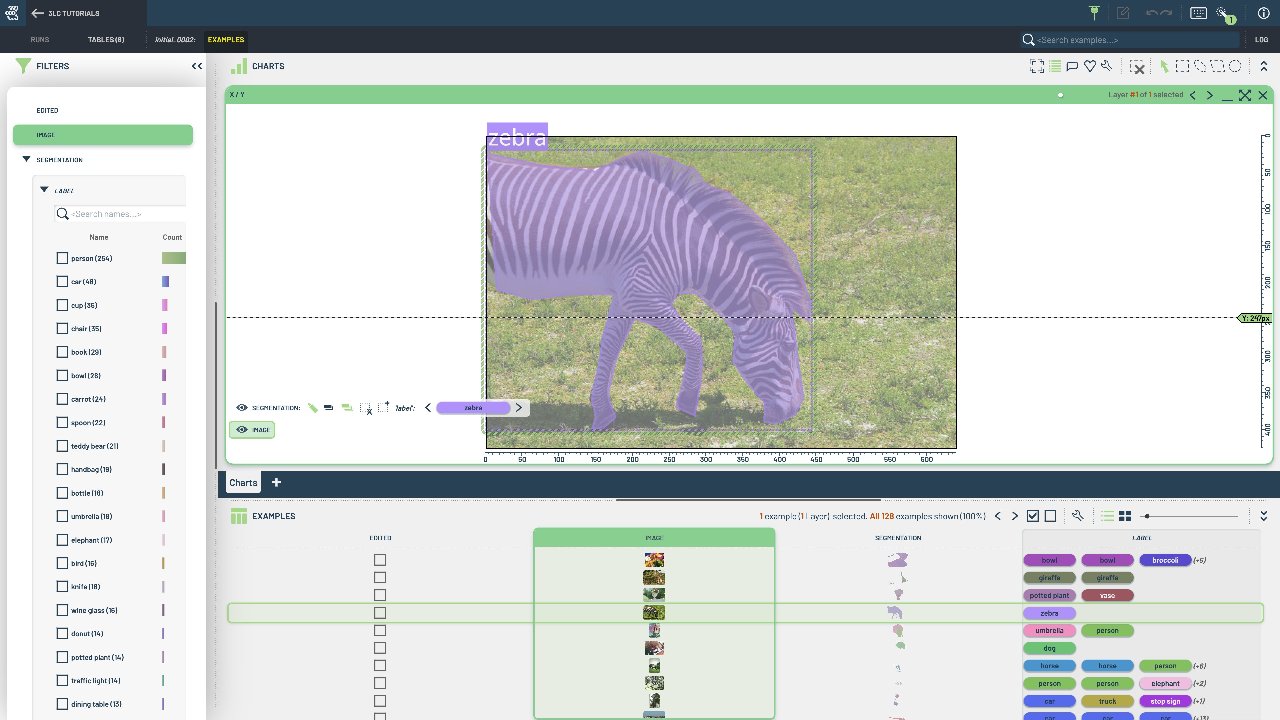Click the heart favorite icon in Charts toolbar
This screenshot has height=720, width=1280.
pyautogui.click(x=1089, y=66)
